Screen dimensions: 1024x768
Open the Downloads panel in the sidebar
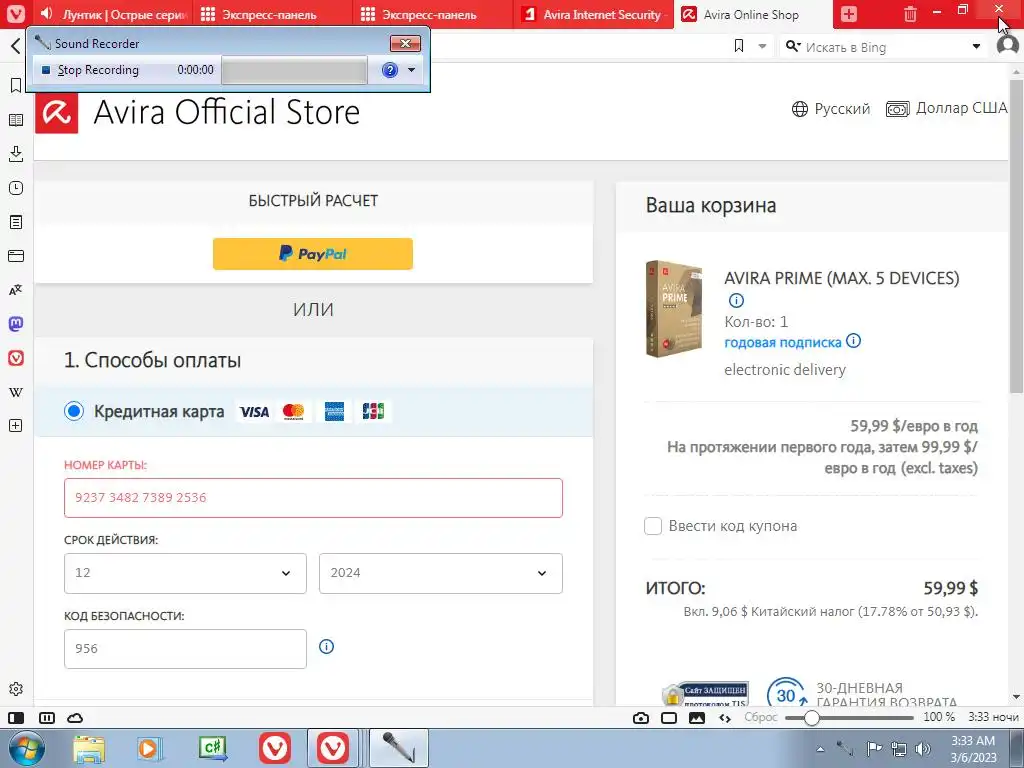tap(16, 154)
